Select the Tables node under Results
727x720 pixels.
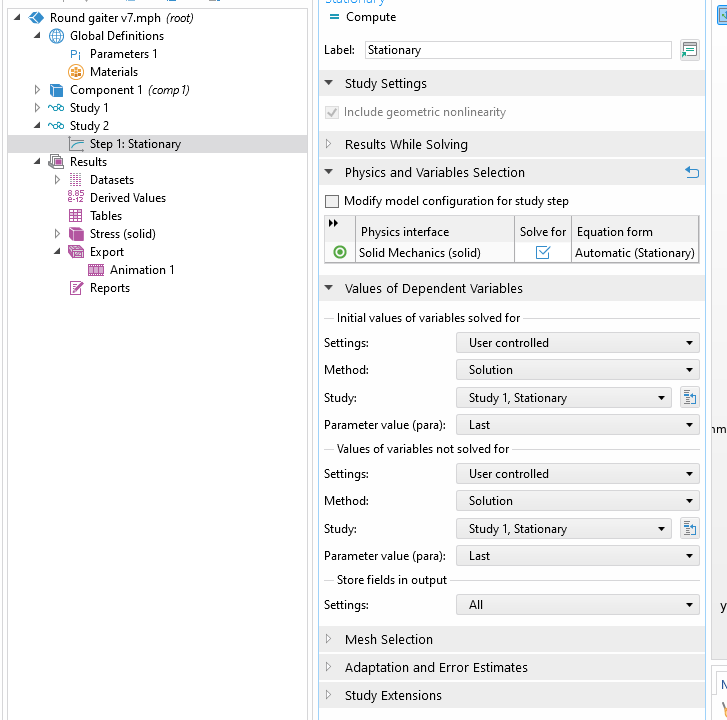pyautogui.click(x=105, y=216)
